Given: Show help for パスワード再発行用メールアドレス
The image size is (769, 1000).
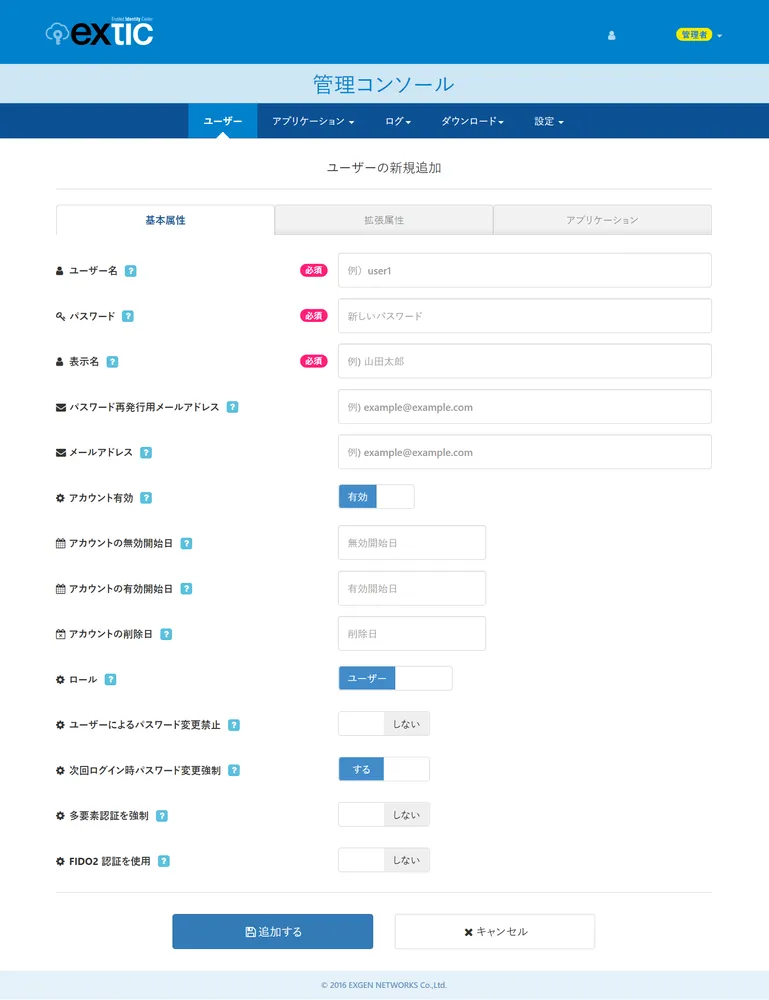Looking at the screenshot, I should click(232, 407).
